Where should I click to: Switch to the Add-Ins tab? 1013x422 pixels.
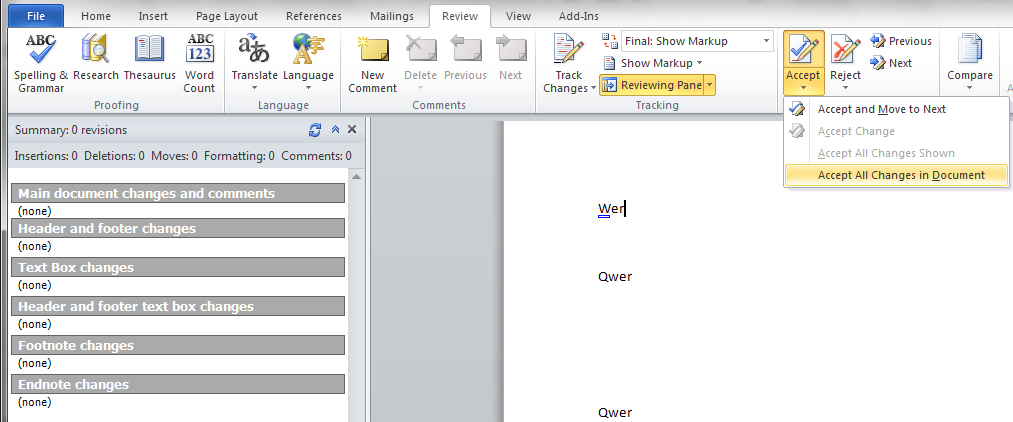tap(578, 16)
